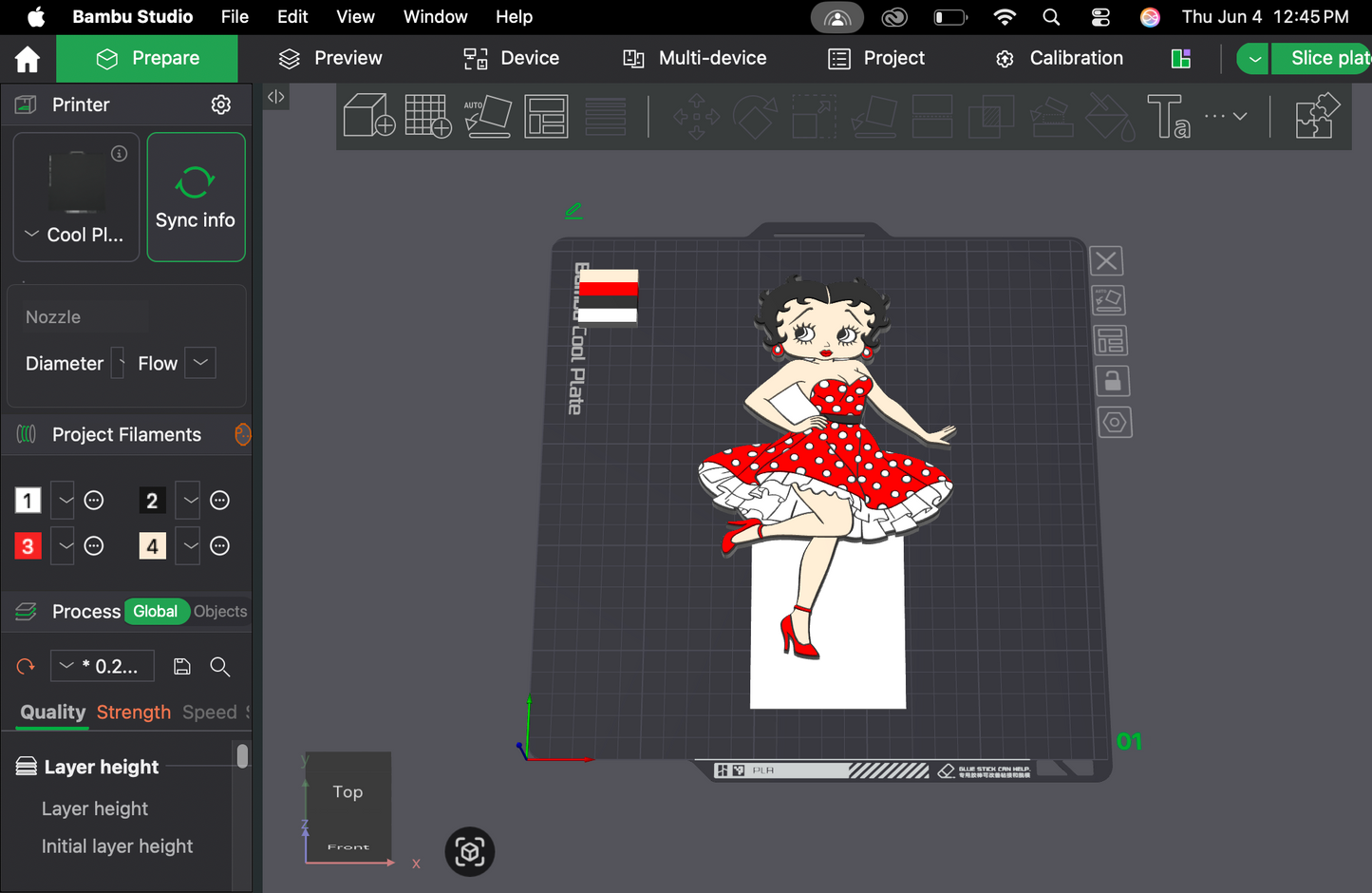The height and width of the screenshot is (893, 1372).
Task: Select the Cut tool
Action: [932, 117]
